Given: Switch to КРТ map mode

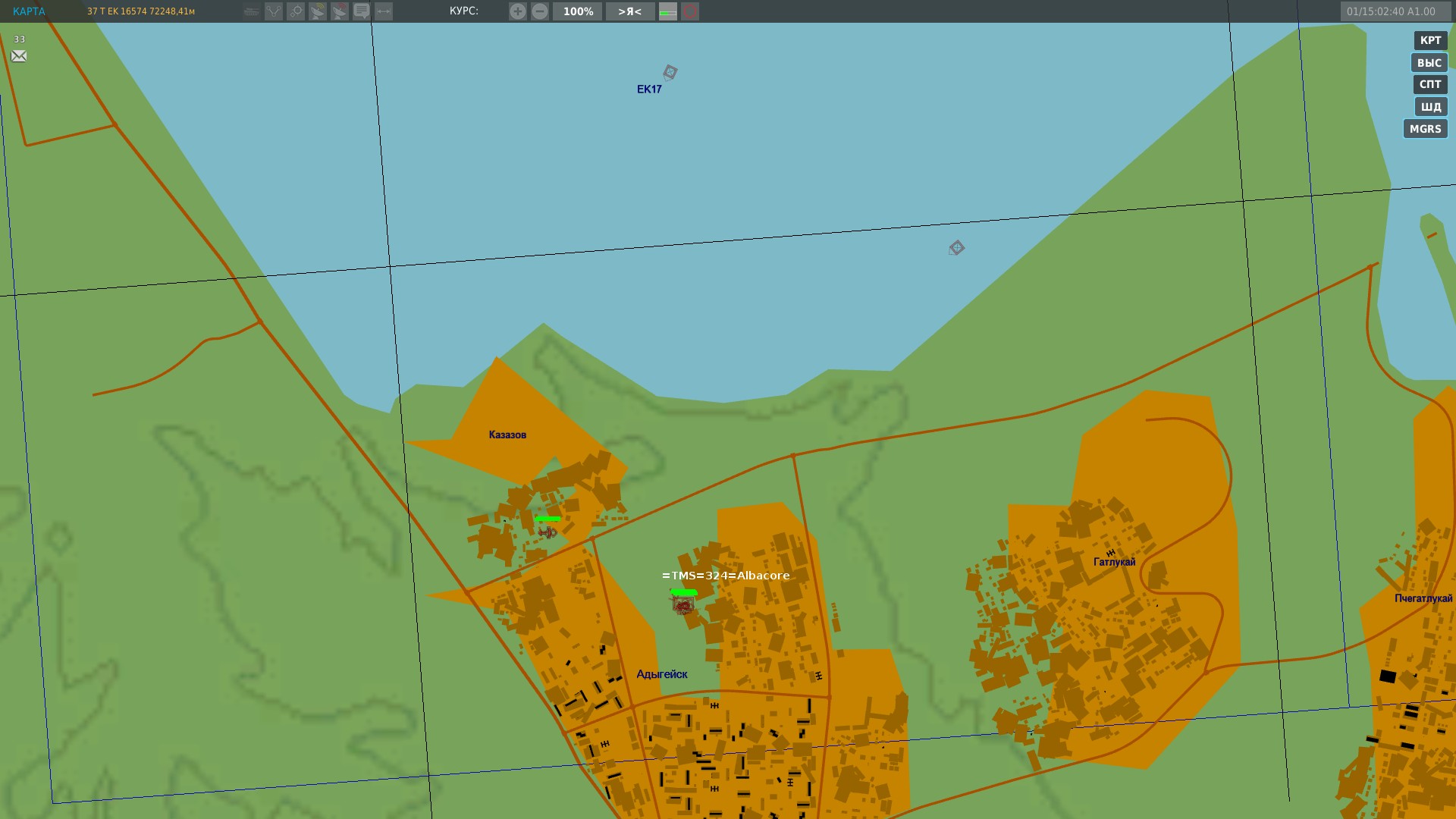Looking at the screenshot, I should point(1430,41).
